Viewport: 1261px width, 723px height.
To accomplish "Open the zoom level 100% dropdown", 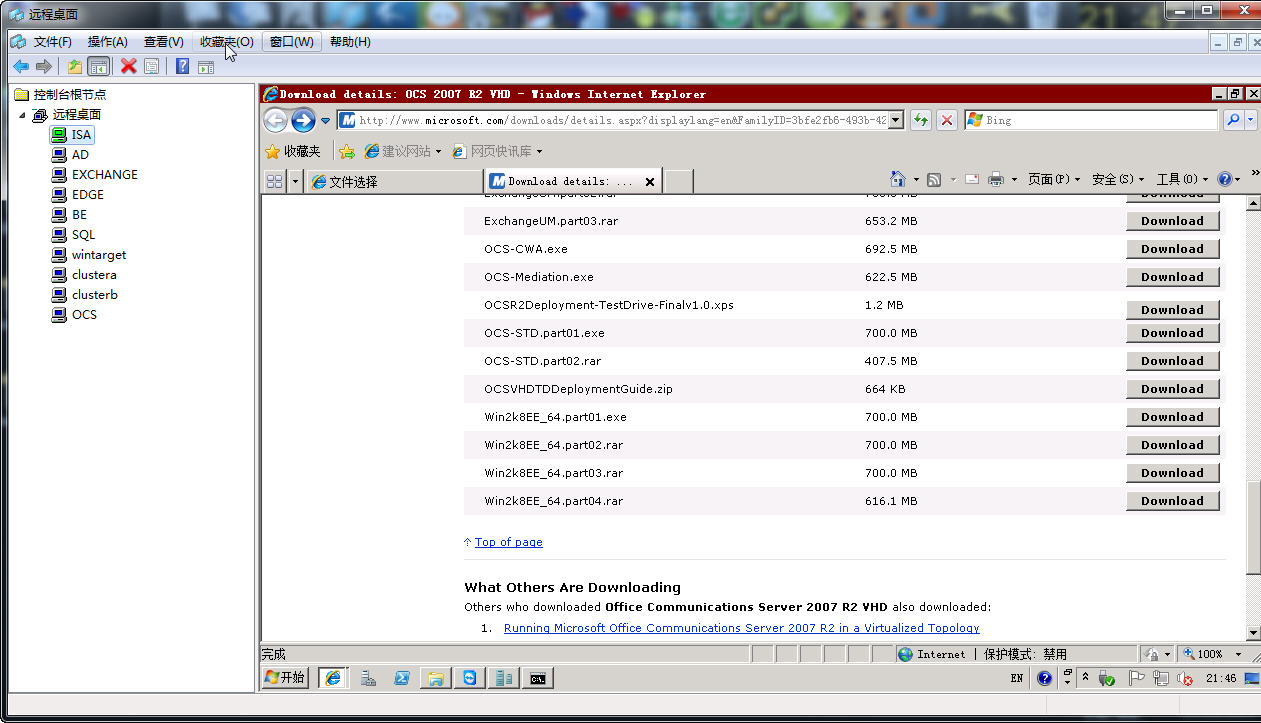I will click(x=1238, y=654).
